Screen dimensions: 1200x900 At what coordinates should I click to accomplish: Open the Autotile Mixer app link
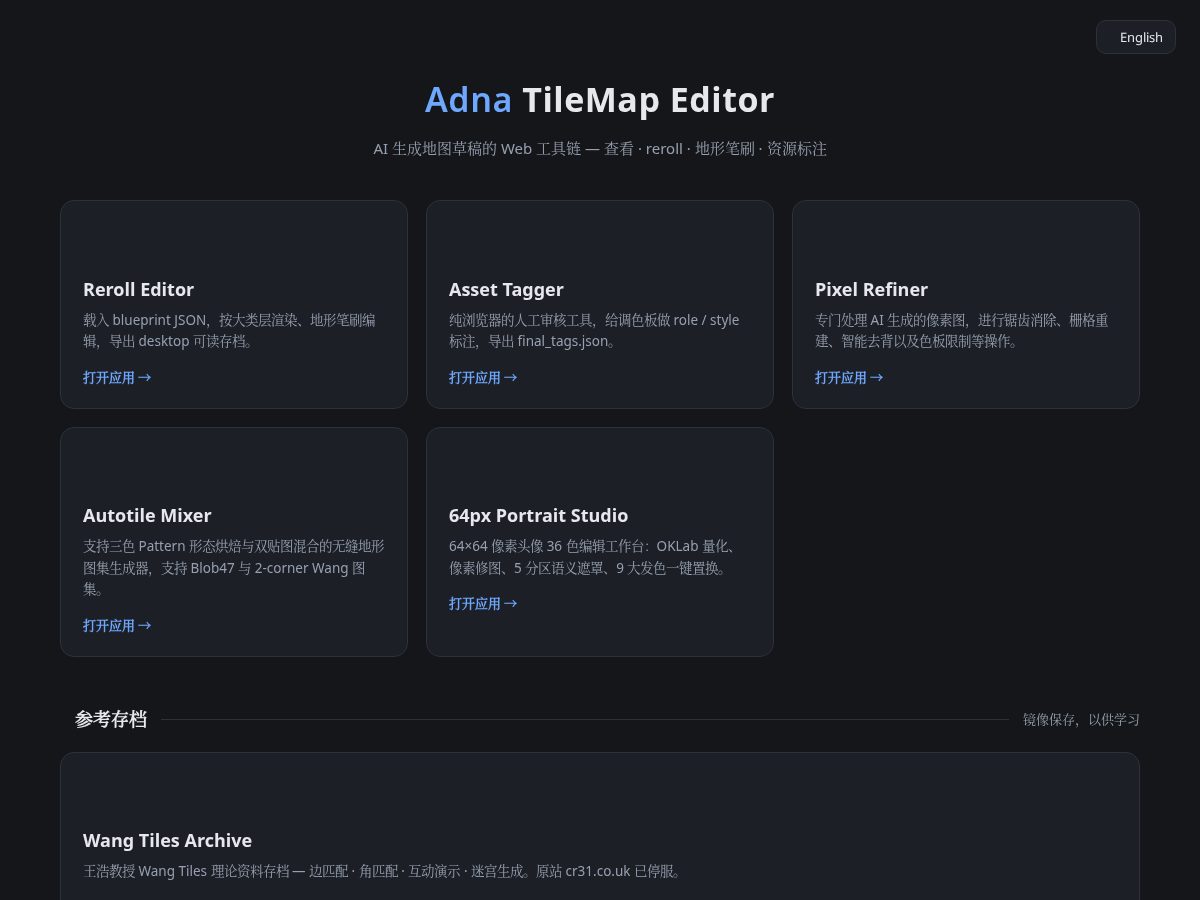click(x=117, y=625)
